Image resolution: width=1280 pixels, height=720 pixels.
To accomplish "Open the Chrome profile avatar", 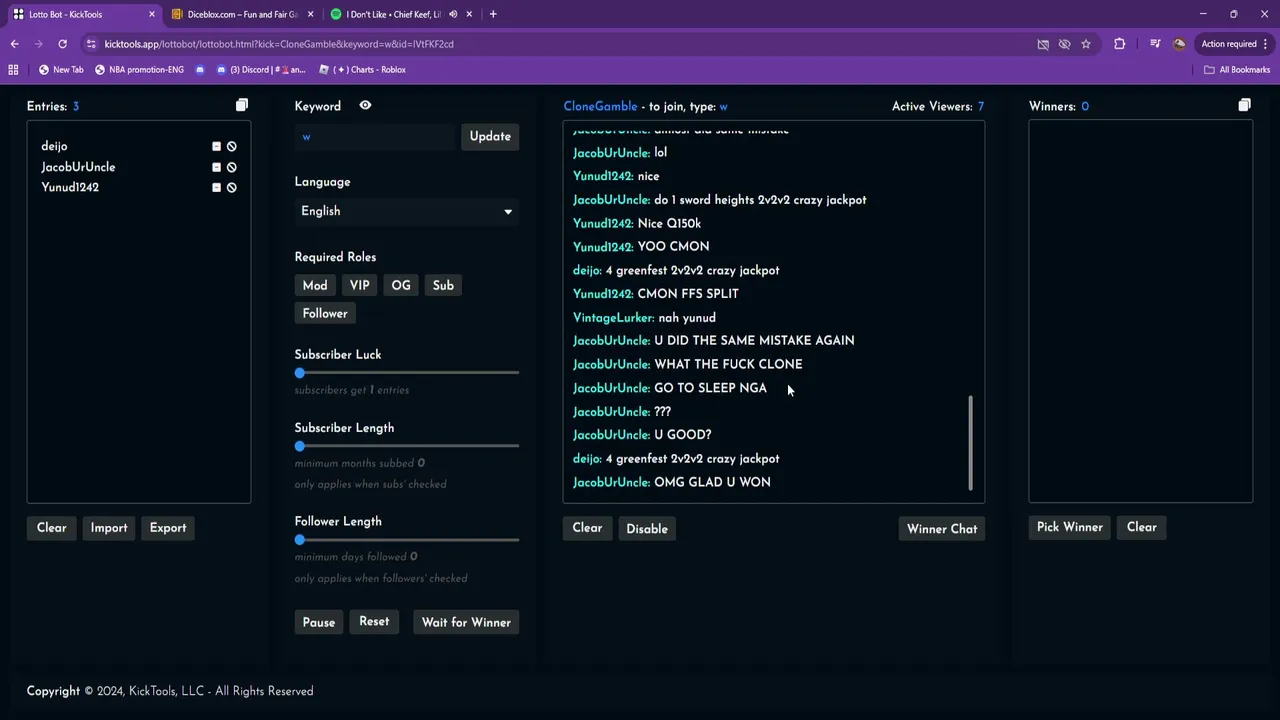I will tap(1179, 44).
